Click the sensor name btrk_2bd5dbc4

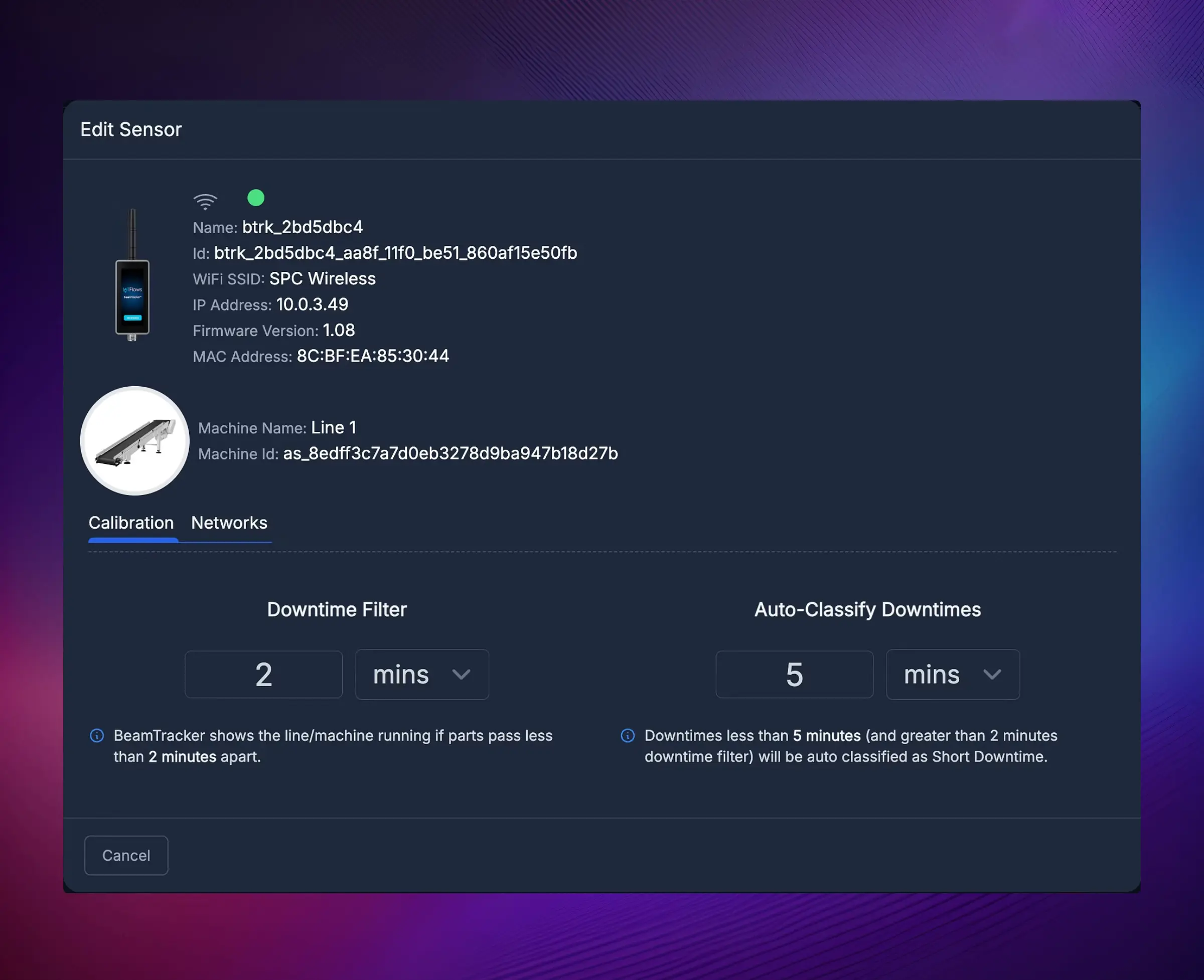tap(303, 227)
